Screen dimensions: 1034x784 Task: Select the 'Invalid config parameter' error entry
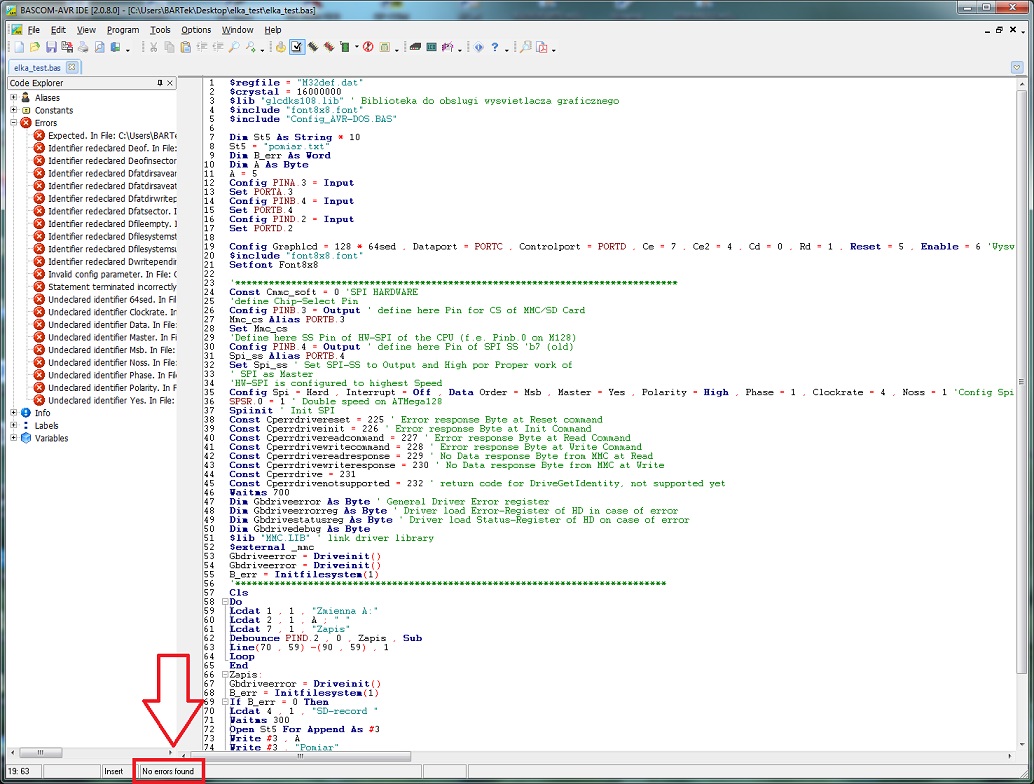coord(111,274)
